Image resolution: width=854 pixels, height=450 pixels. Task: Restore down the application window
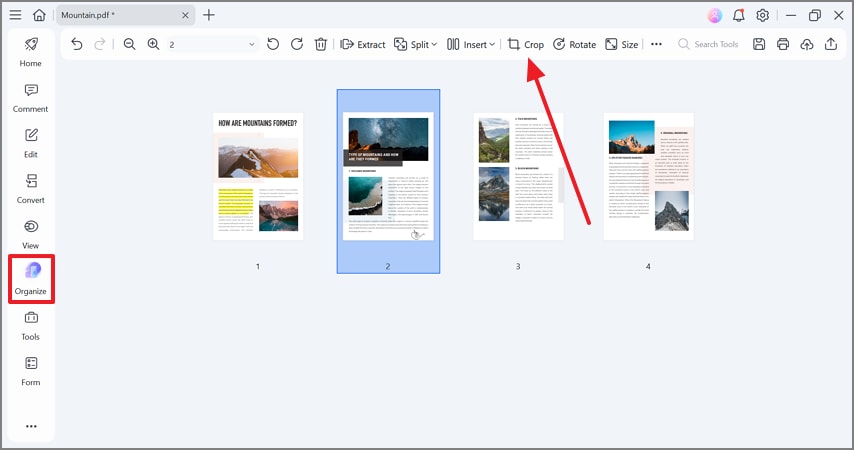[x=815, y=15]
